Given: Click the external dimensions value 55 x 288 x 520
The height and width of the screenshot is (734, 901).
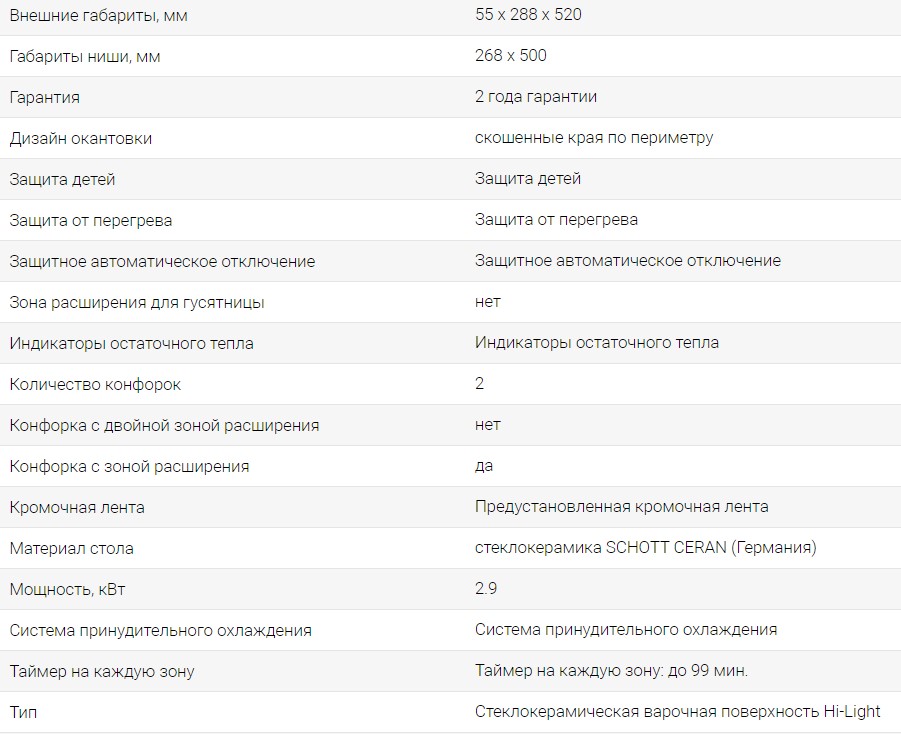Looking at the screenshot, I should 528,15.
